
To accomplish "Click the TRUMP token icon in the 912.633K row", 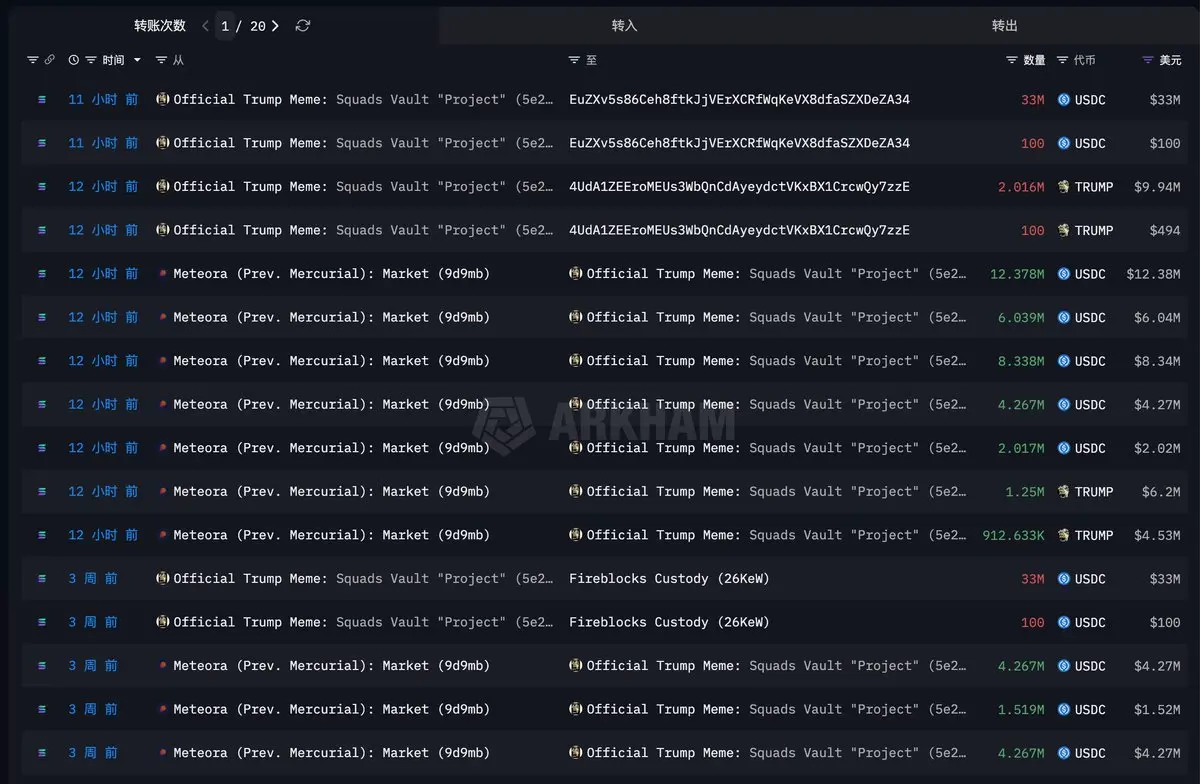I will 1064,535.
